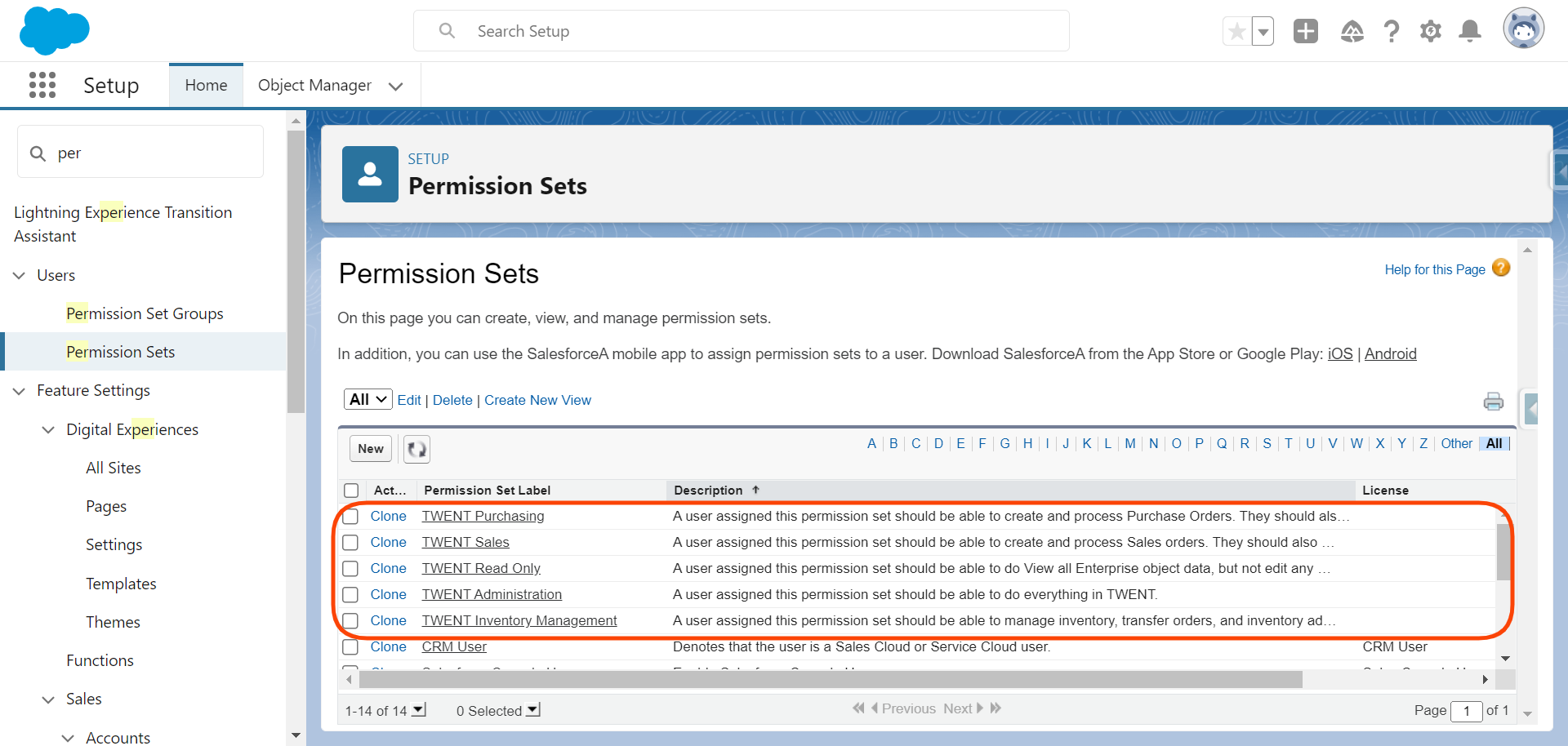Click the help question mark icon

[1392, 30]
